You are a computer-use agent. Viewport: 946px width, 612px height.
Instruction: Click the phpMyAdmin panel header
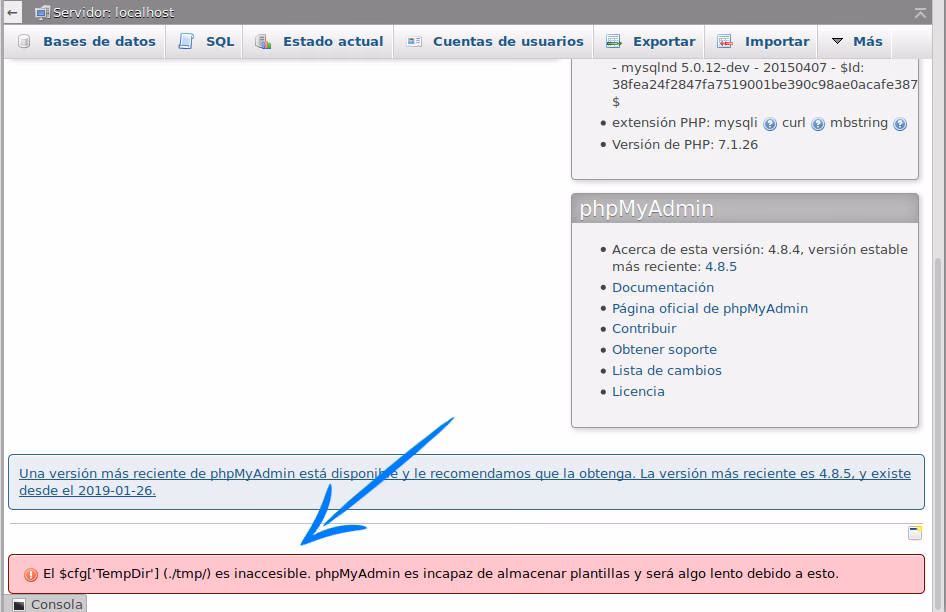click(x=744, y=209)
